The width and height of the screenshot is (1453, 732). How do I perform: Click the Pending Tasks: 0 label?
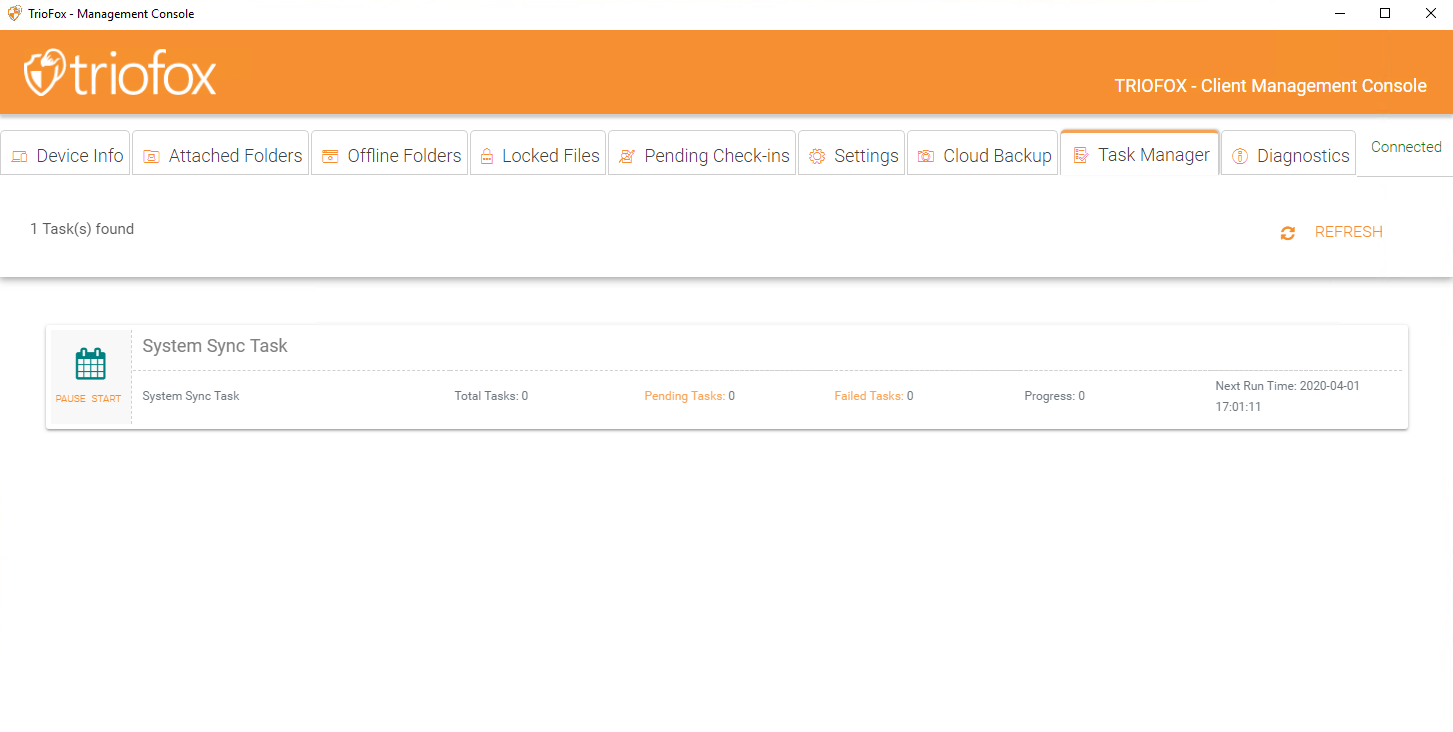[x=690, y=396]
